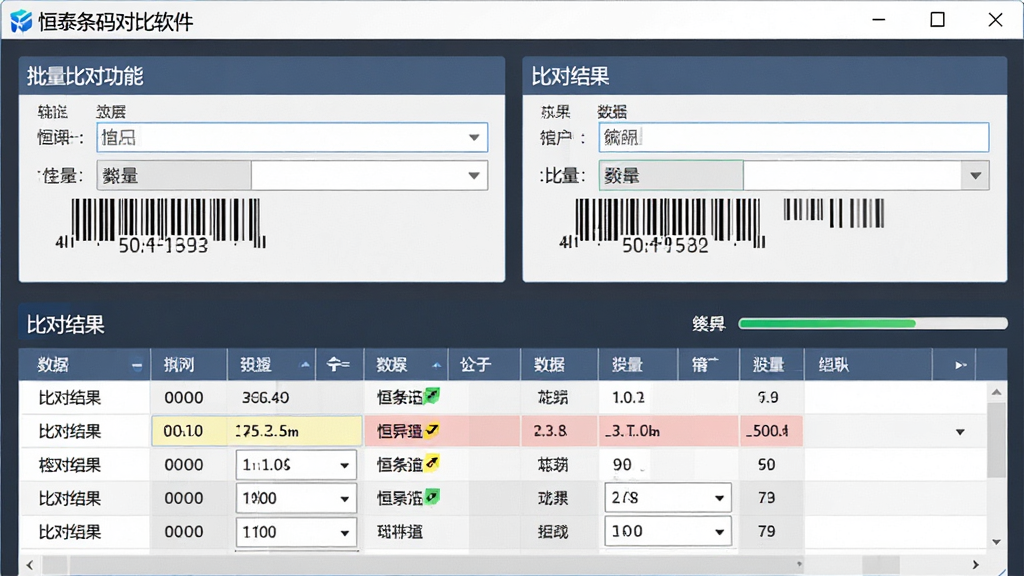
Task: Click the horizontal scrollbar right arrow
Action: coord(976,565)
